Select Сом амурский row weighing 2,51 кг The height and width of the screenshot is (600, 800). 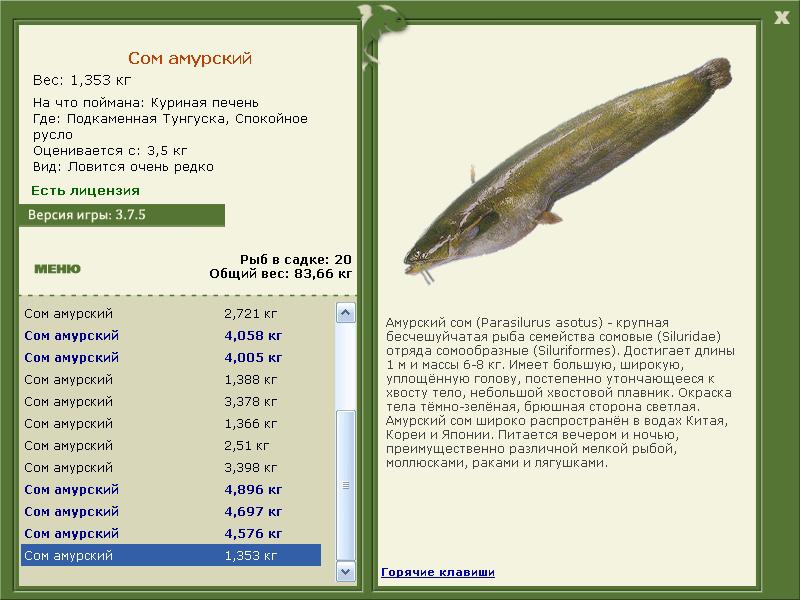point(171,445)
